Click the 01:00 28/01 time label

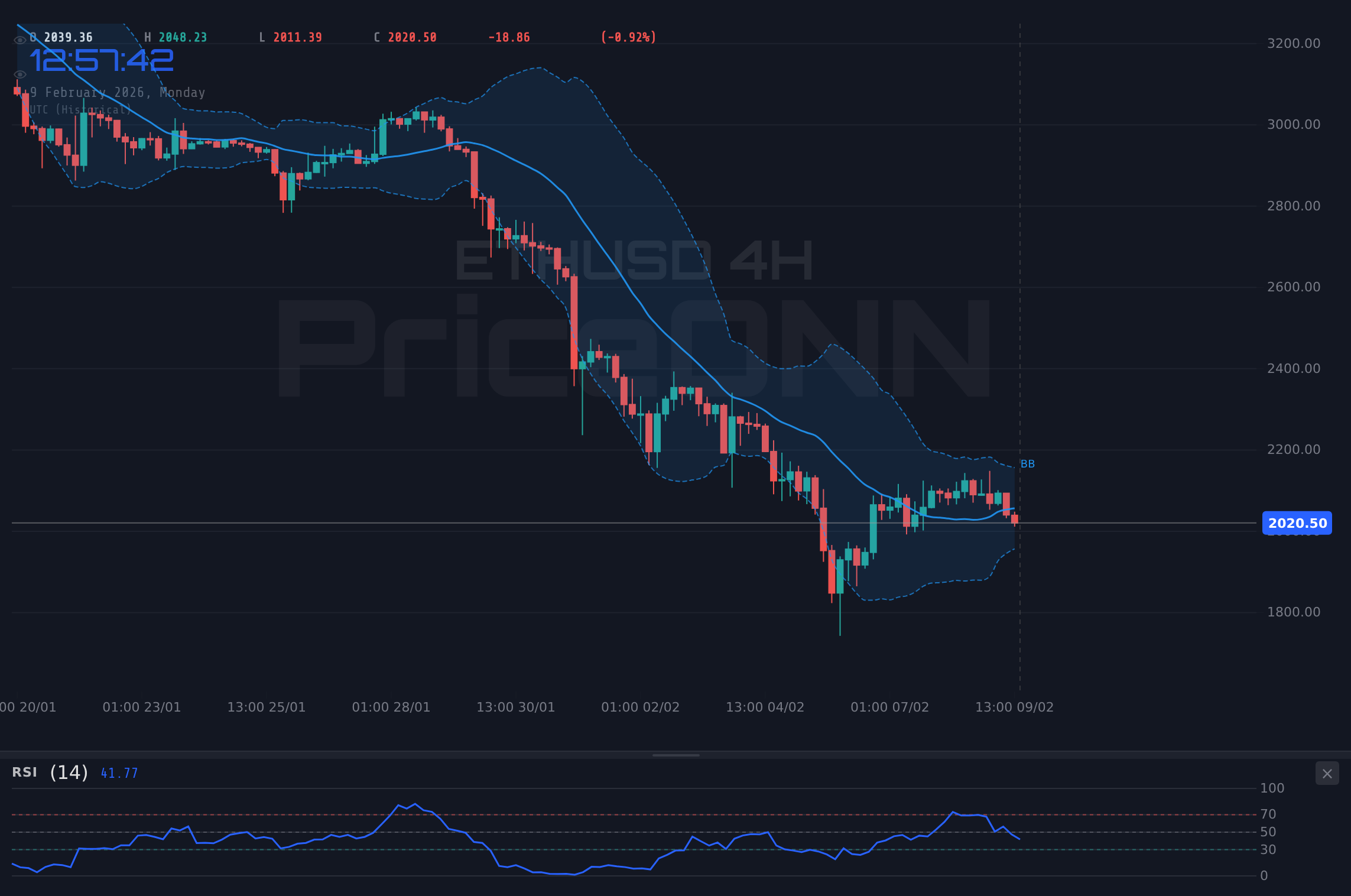(x=391, y=707)
